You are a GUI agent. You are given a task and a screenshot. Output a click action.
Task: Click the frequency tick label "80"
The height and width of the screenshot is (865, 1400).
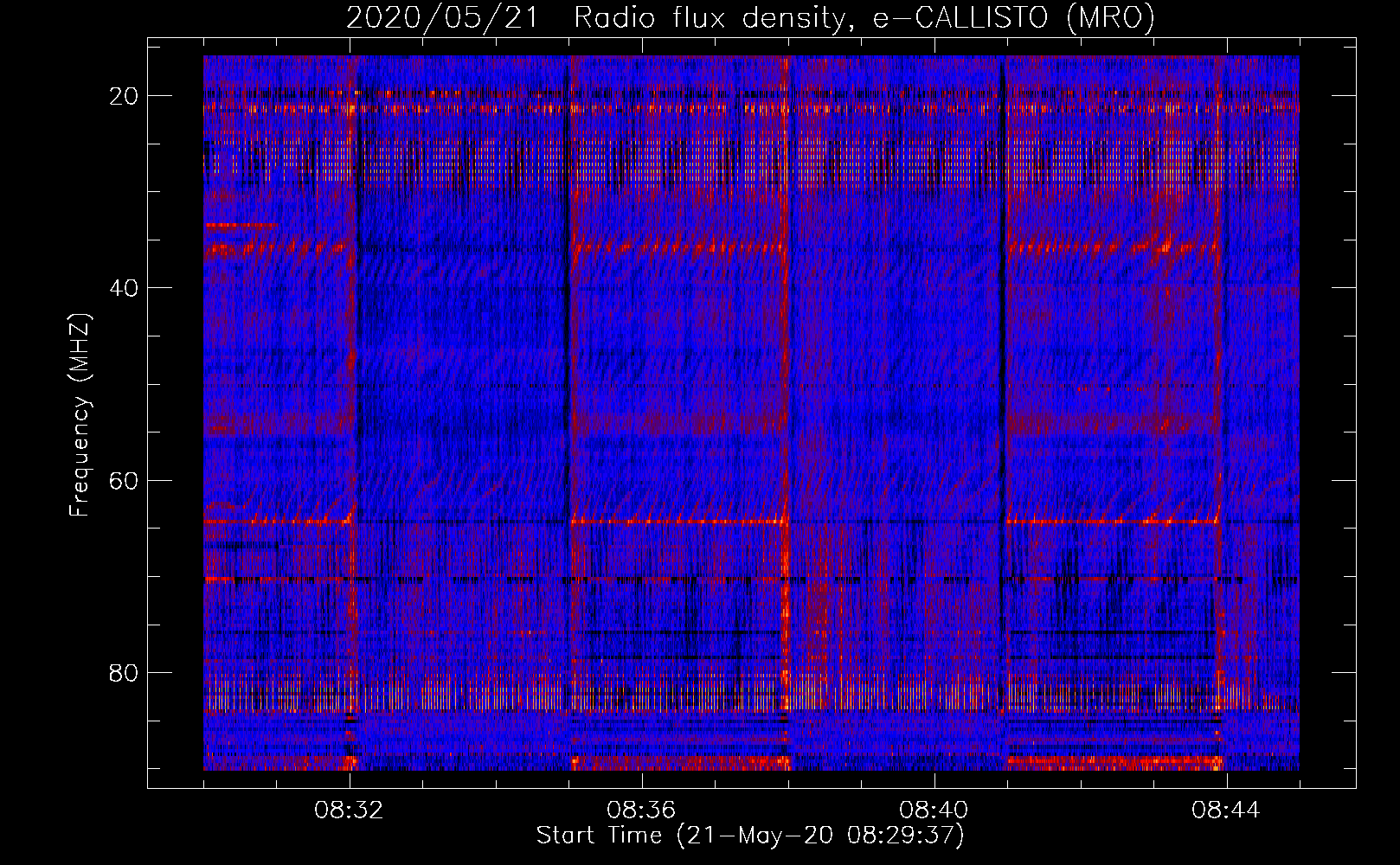pyautogui.click(x=124, y=672)
